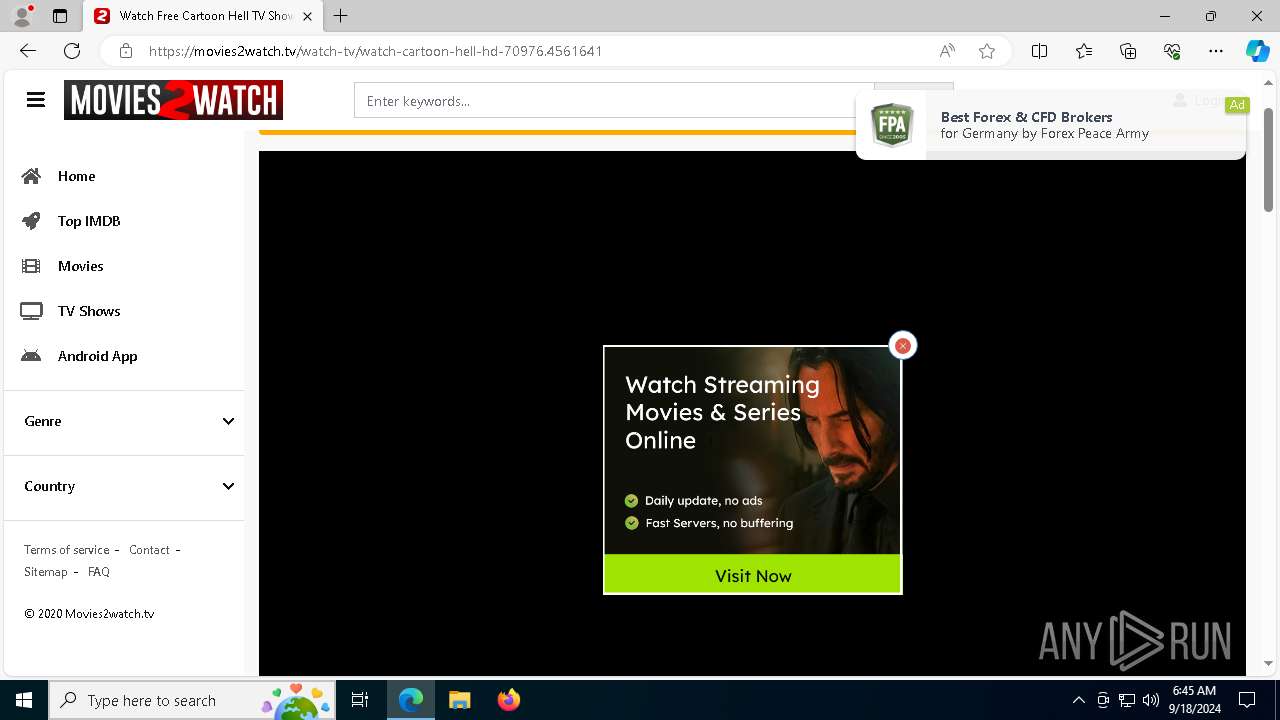The height and width of the screenshot is (720, 1280).
Task: Open Collections panel
Action: pyautogui.click(x=1128, y=51)
